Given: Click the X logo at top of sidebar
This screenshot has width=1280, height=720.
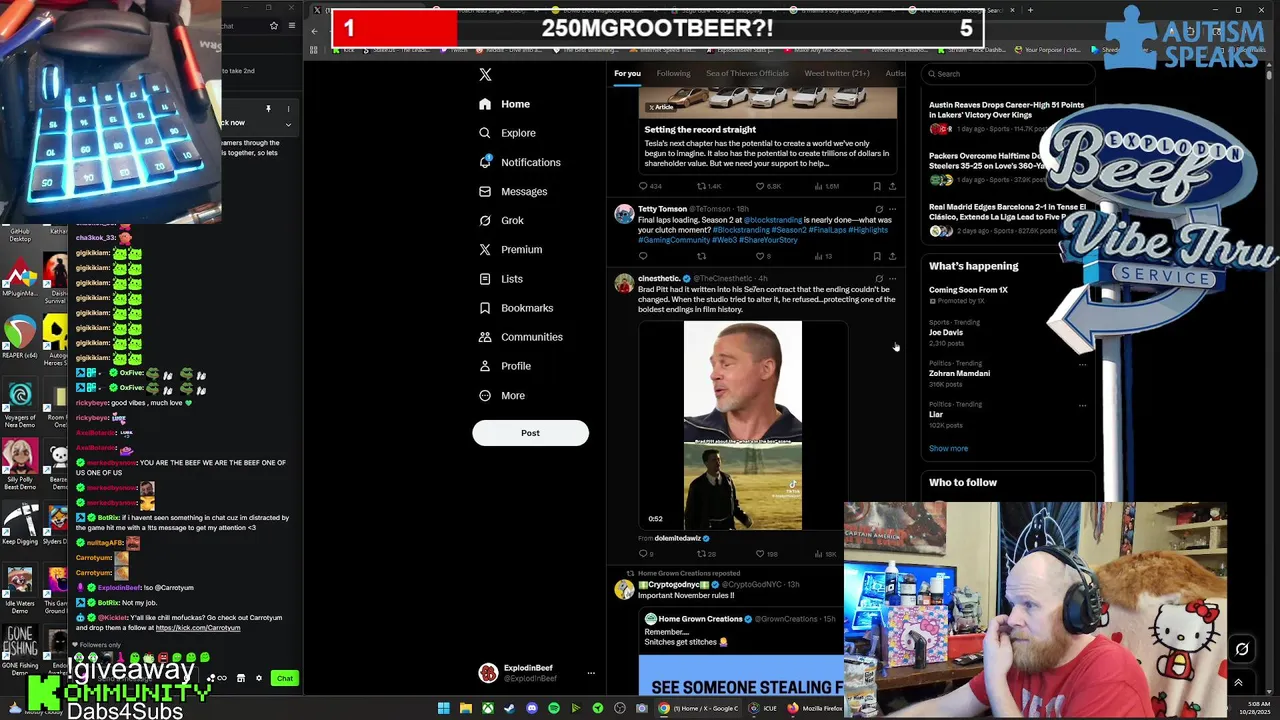Looking at the screenshot, I should click(x=485, y=75).
